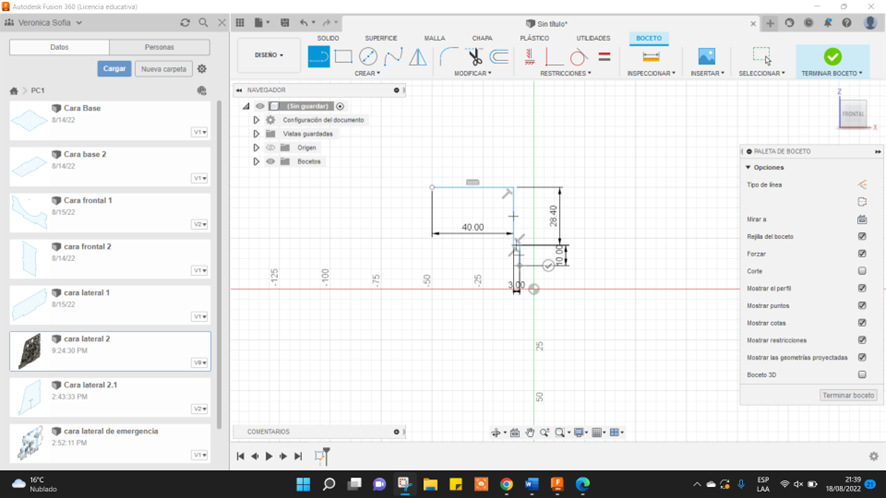Apply the Tangent constraint
886x498 pixels.
[578, 57]
